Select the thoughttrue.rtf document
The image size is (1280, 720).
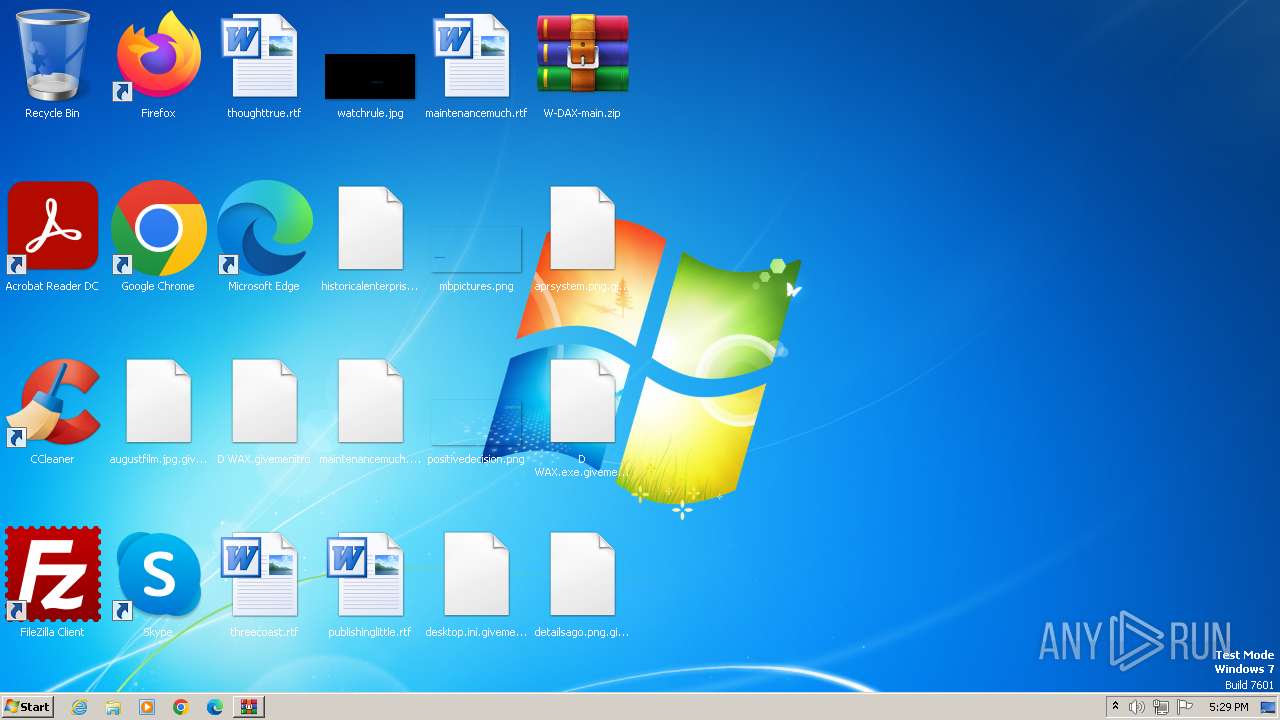click(264, 65)
